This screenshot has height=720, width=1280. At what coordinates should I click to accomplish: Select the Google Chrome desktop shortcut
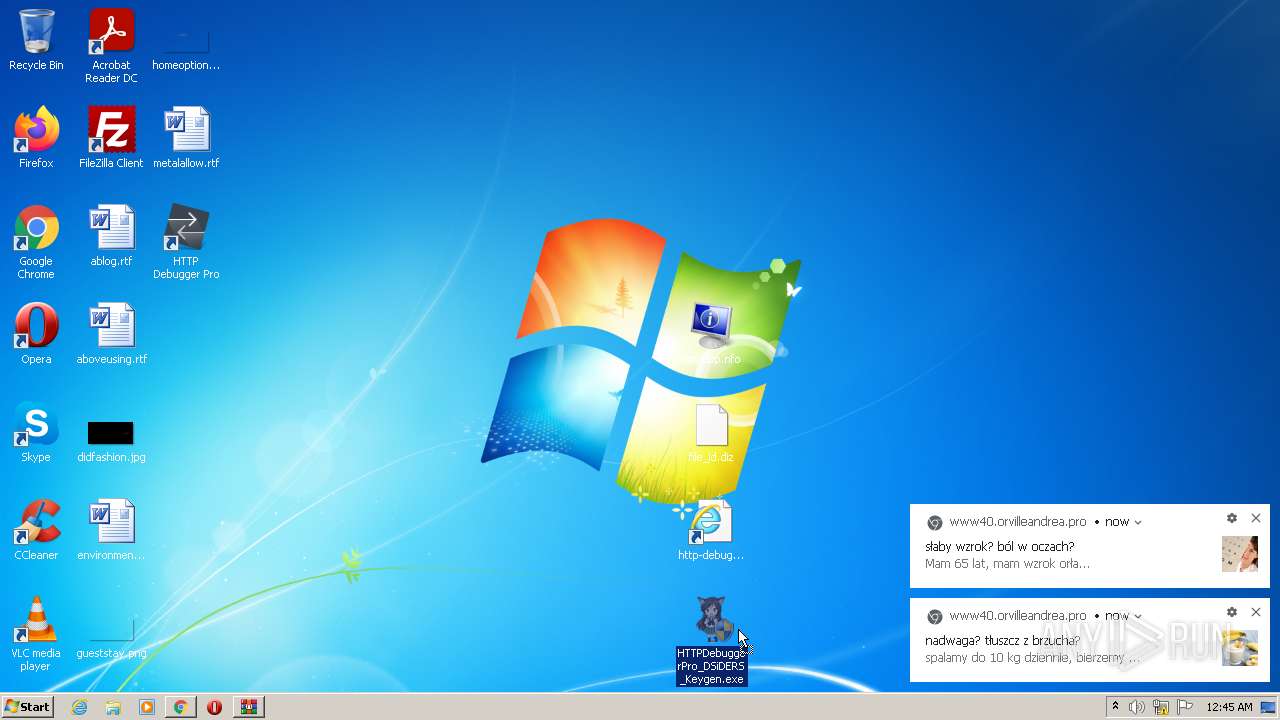click(36, 242)
